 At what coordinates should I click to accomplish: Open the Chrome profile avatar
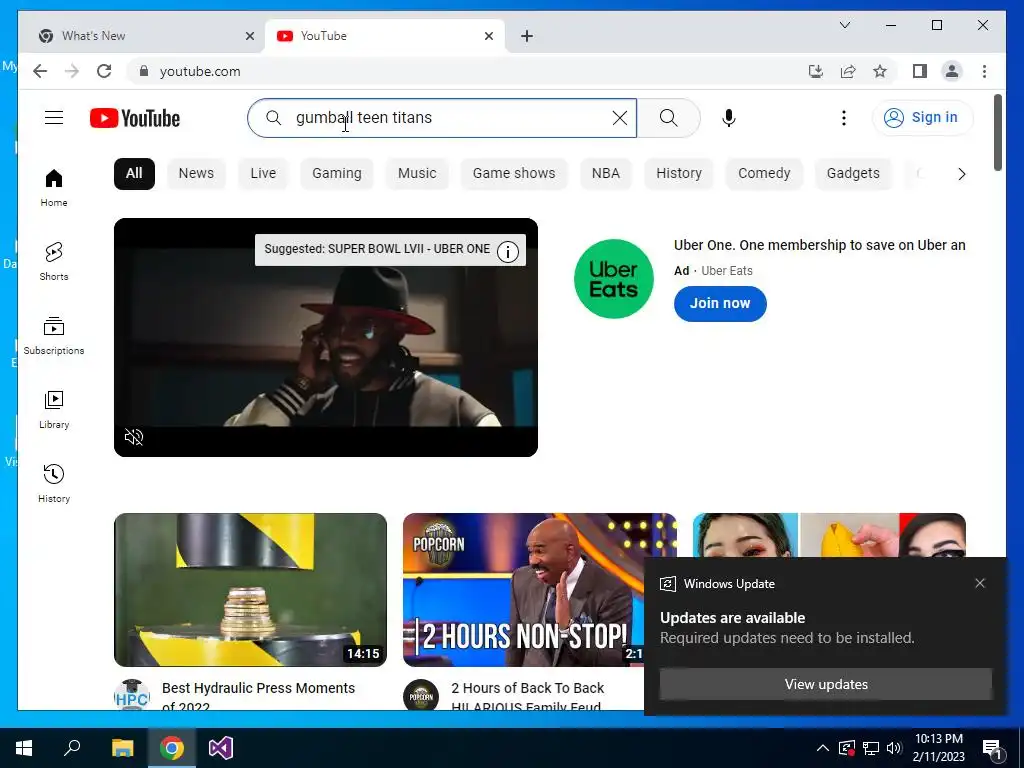[952, 71]
